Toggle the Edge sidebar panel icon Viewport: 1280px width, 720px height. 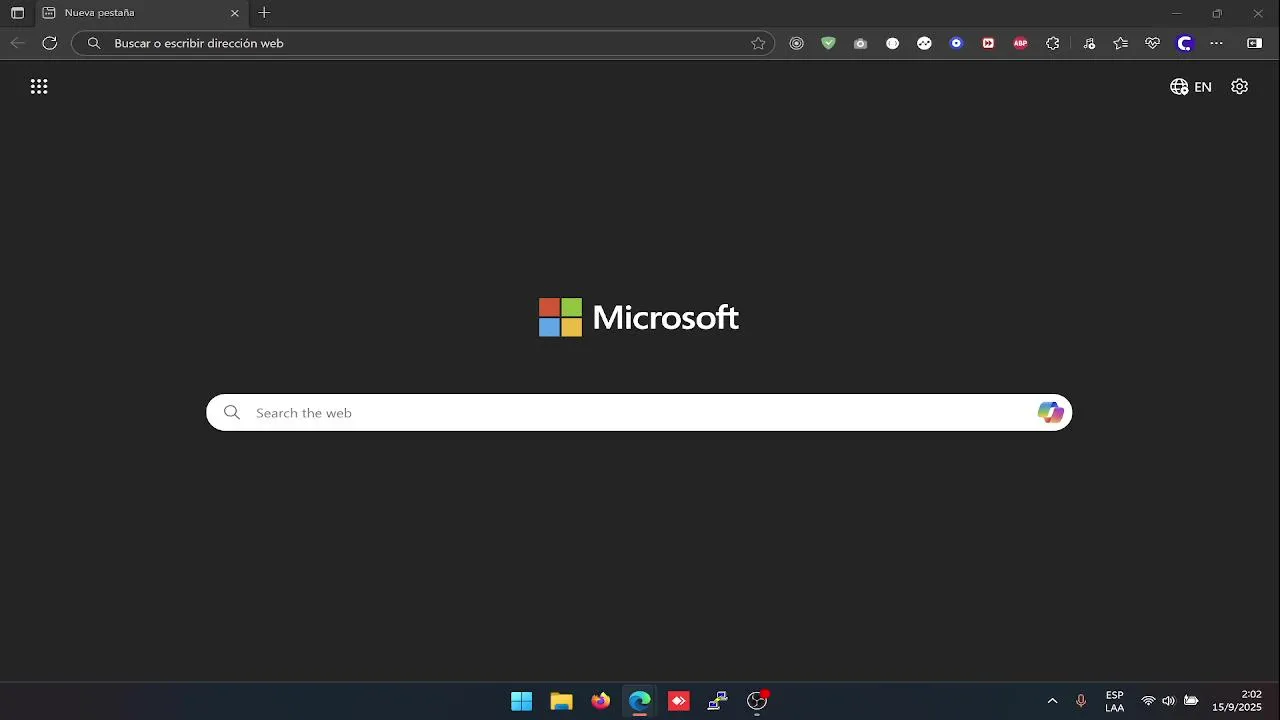coord(1254,43)
